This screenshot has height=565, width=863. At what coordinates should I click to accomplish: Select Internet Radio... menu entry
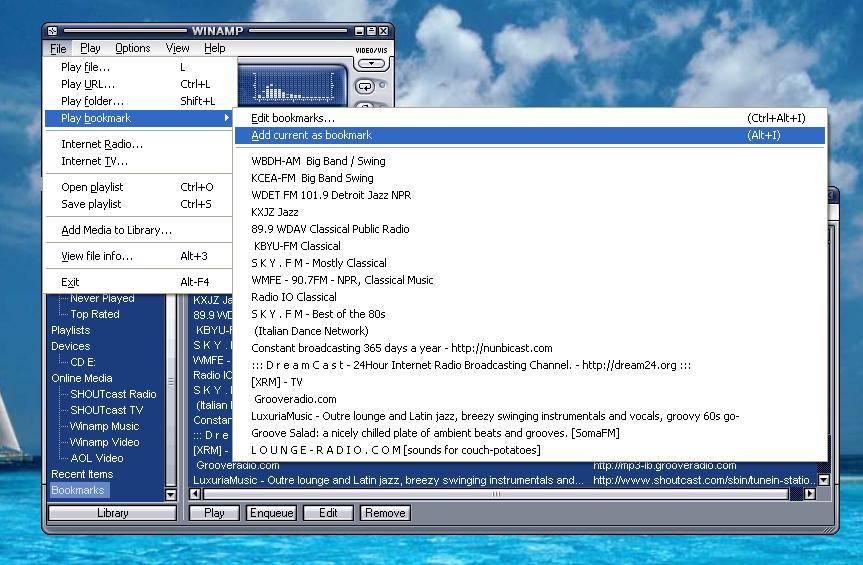point(138,144)
